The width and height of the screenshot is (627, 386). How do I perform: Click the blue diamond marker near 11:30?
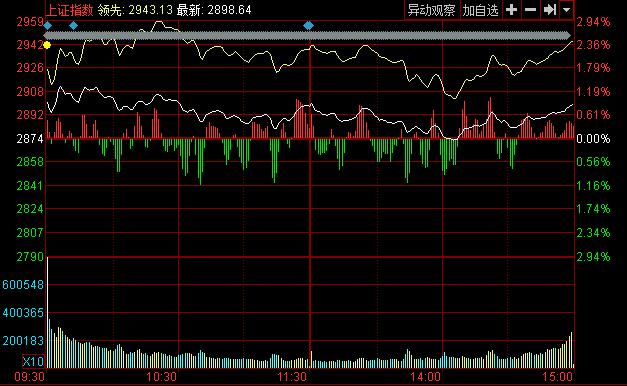(308, 26)
